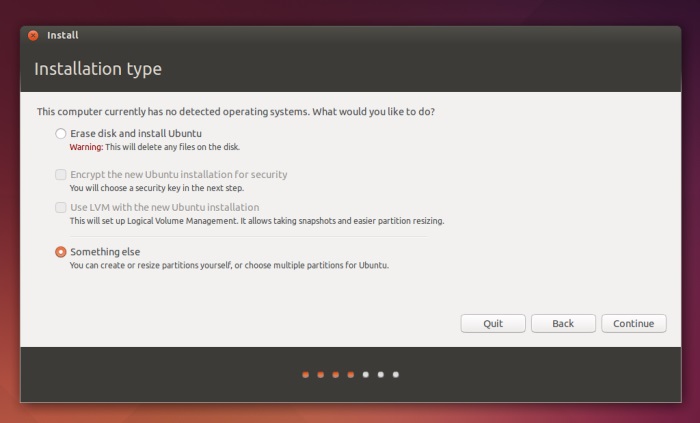Image resolution: width=700 pixels, height=423 pixels.
Task: Click the 'Warning:' red text label
Action: [x=86, y=147]
